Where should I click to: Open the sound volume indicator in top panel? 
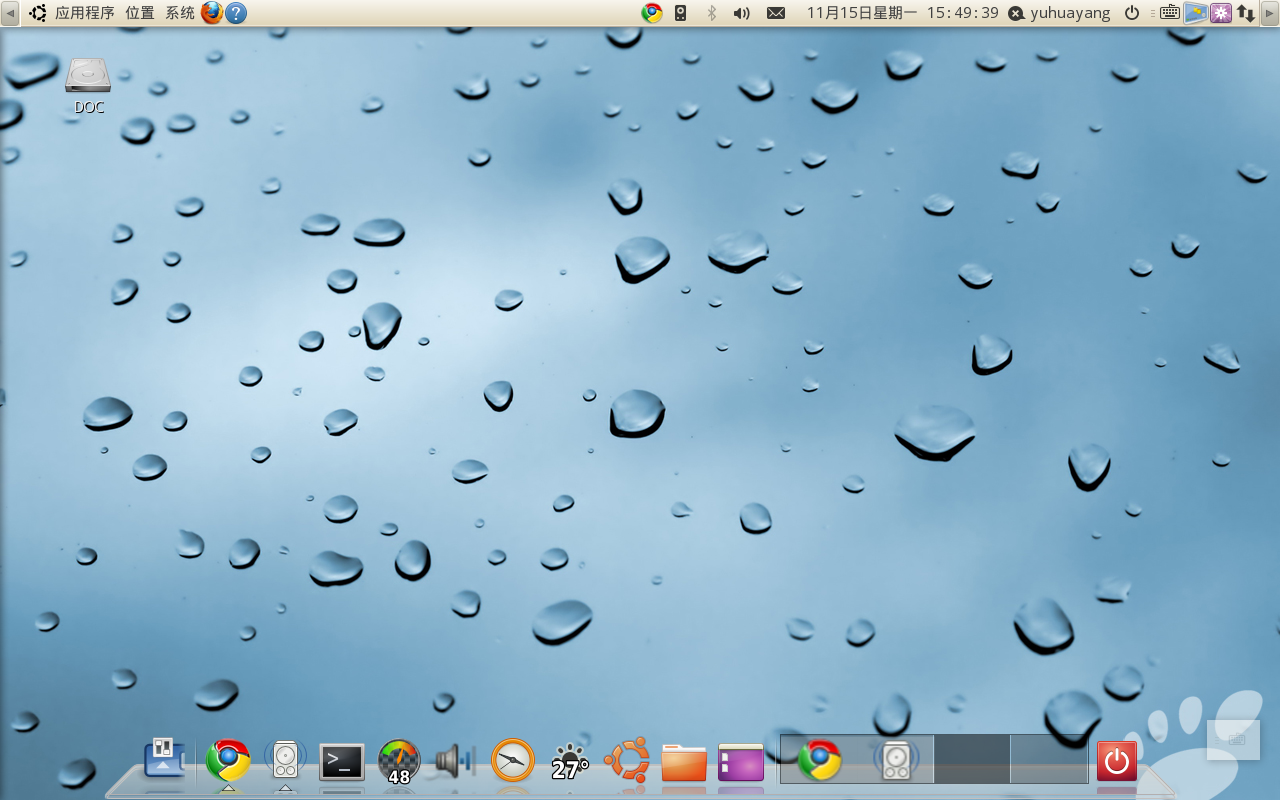tap(742, 13)
